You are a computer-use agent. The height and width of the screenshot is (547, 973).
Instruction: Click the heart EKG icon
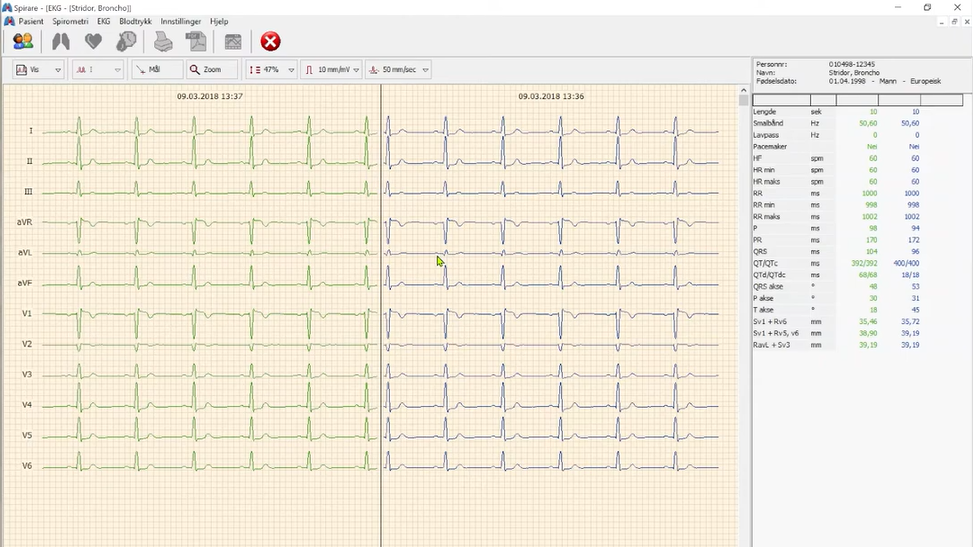click(94, 42)
